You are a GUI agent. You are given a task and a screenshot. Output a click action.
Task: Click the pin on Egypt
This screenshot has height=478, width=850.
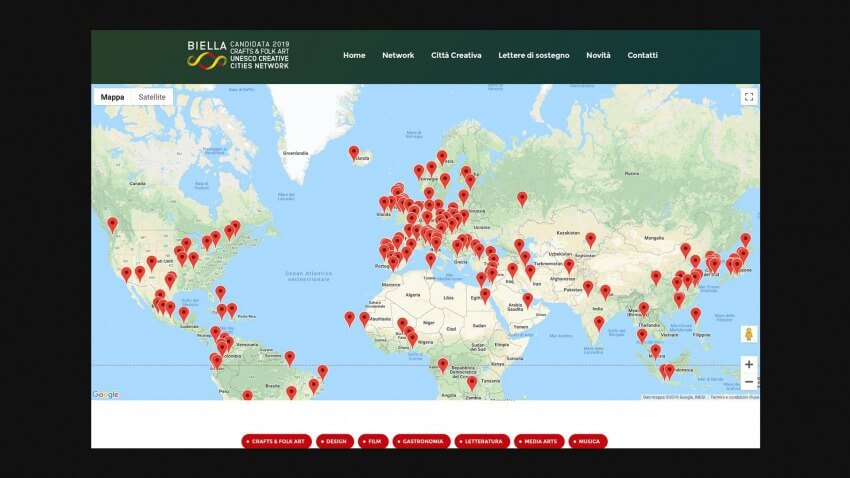485,296
